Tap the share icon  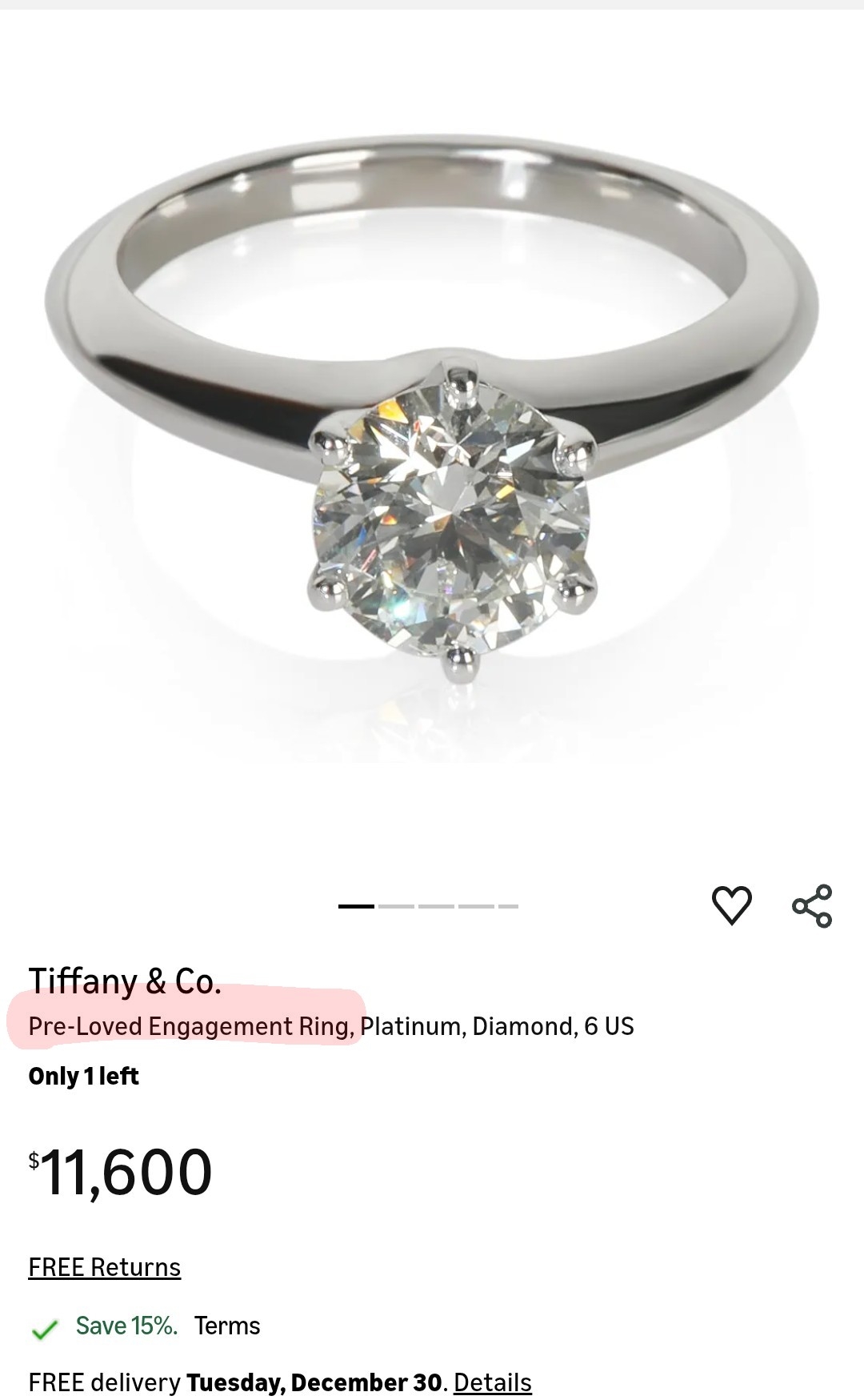click(812, 905)
